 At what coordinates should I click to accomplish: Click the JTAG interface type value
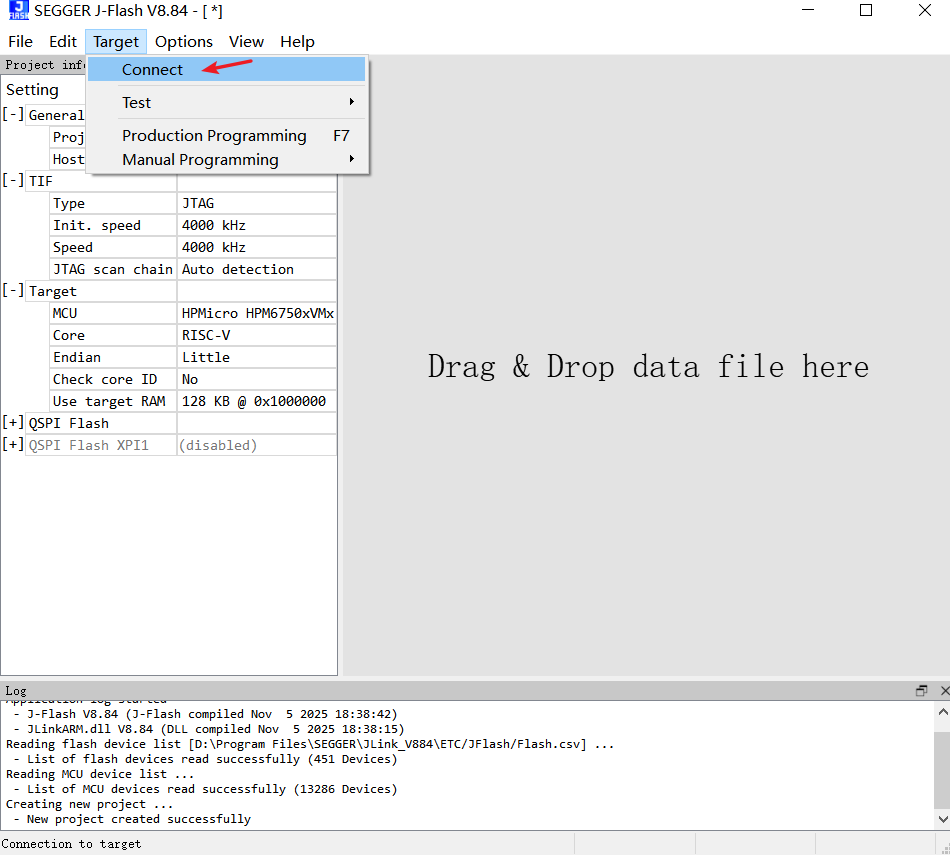[257, 204]
